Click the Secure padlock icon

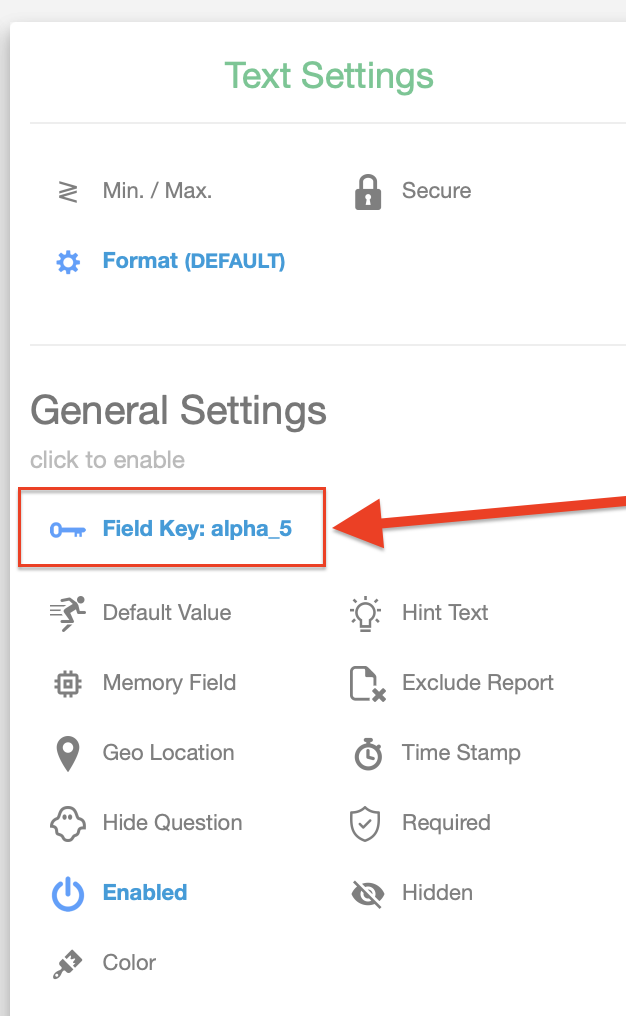[368, 191]
